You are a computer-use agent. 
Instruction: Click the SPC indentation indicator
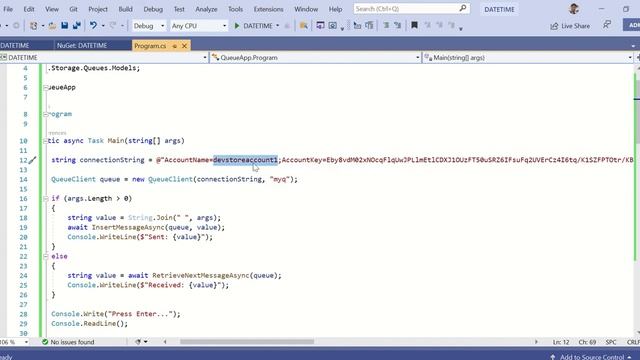point(611,342)
